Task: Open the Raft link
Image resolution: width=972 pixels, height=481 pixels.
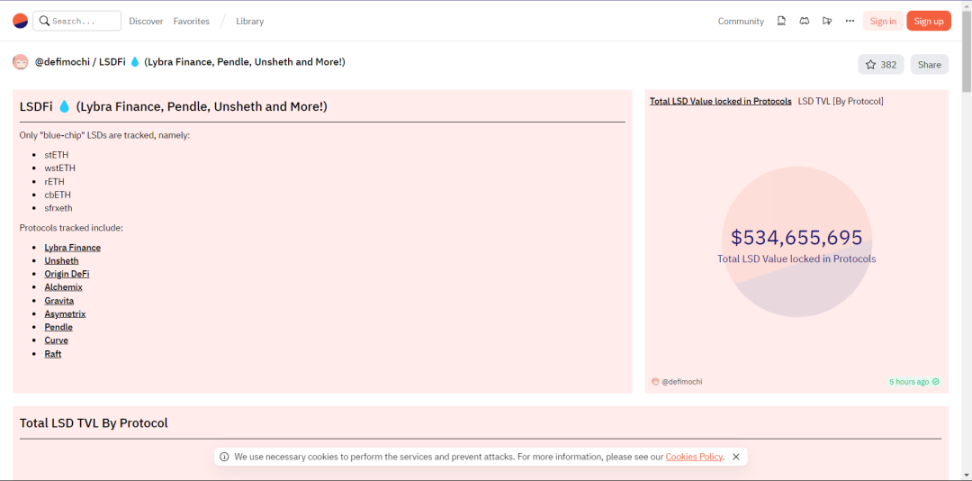Action: [53, 354]
